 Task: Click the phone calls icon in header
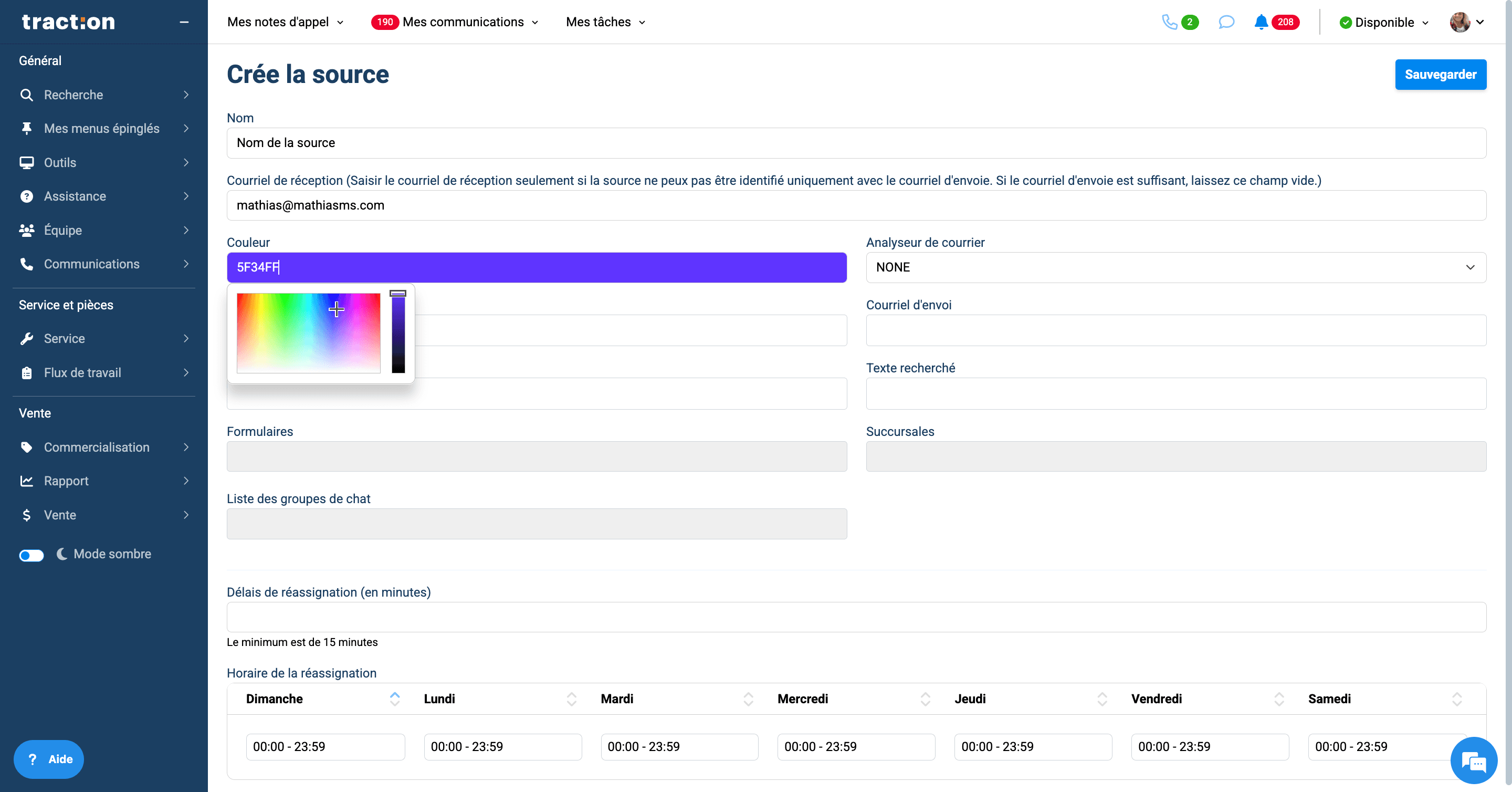point(1169,22)
